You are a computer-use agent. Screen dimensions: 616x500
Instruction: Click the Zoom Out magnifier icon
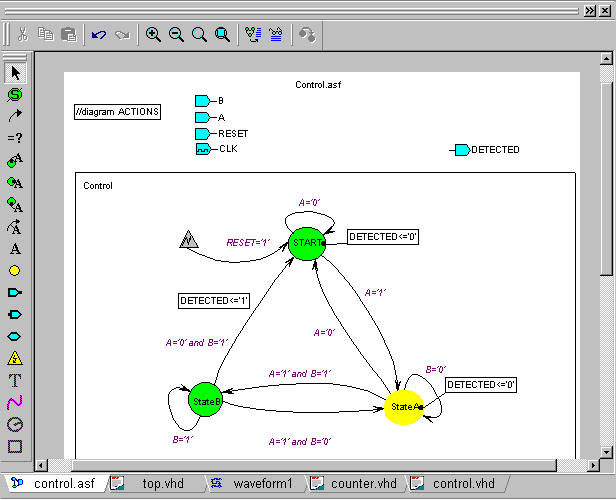coord(176,35)
